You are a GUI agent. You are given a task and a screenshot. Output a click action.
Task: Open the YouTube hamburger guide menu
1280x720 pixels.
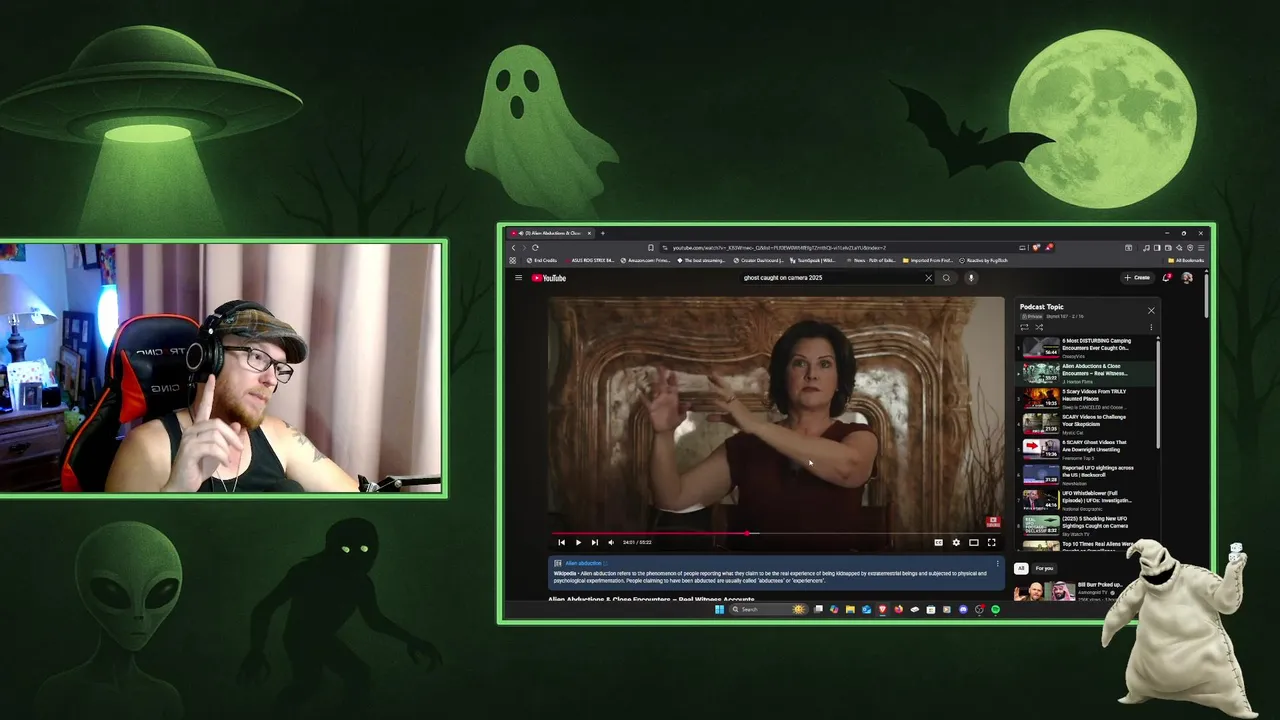click(x=518, y=278)
